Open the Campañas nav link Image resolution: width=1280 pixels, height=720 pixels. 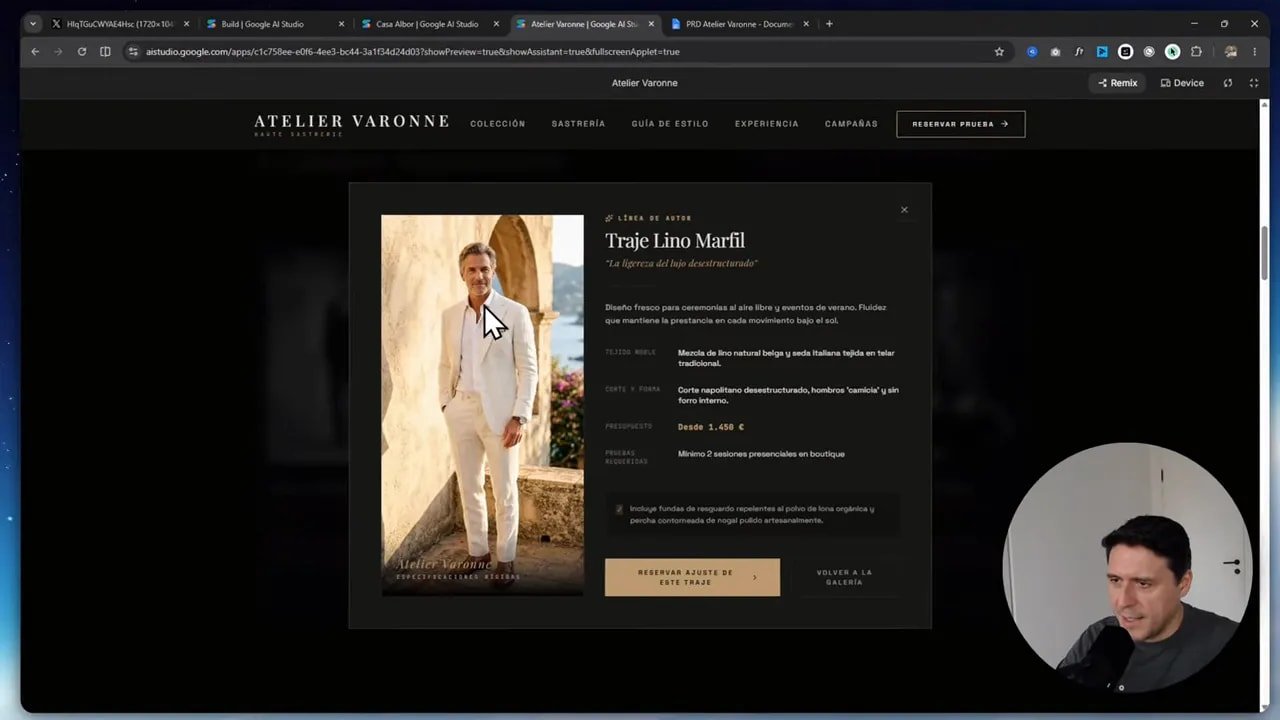(x=851, y=124)
